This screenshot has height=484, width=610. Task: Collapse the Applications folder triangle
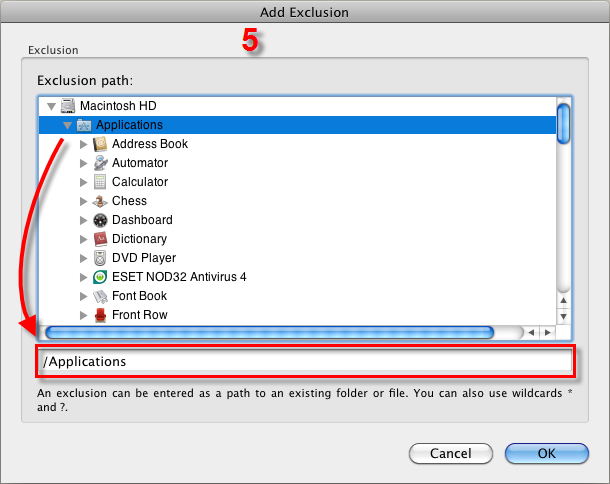click(67, 125)
